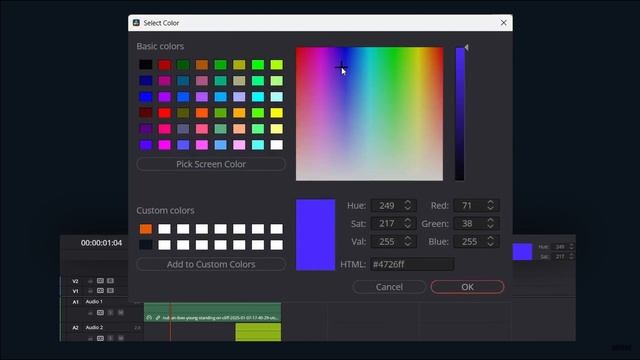
Task: Decrease the Blue value with down arrow
Action: [491, 244]
